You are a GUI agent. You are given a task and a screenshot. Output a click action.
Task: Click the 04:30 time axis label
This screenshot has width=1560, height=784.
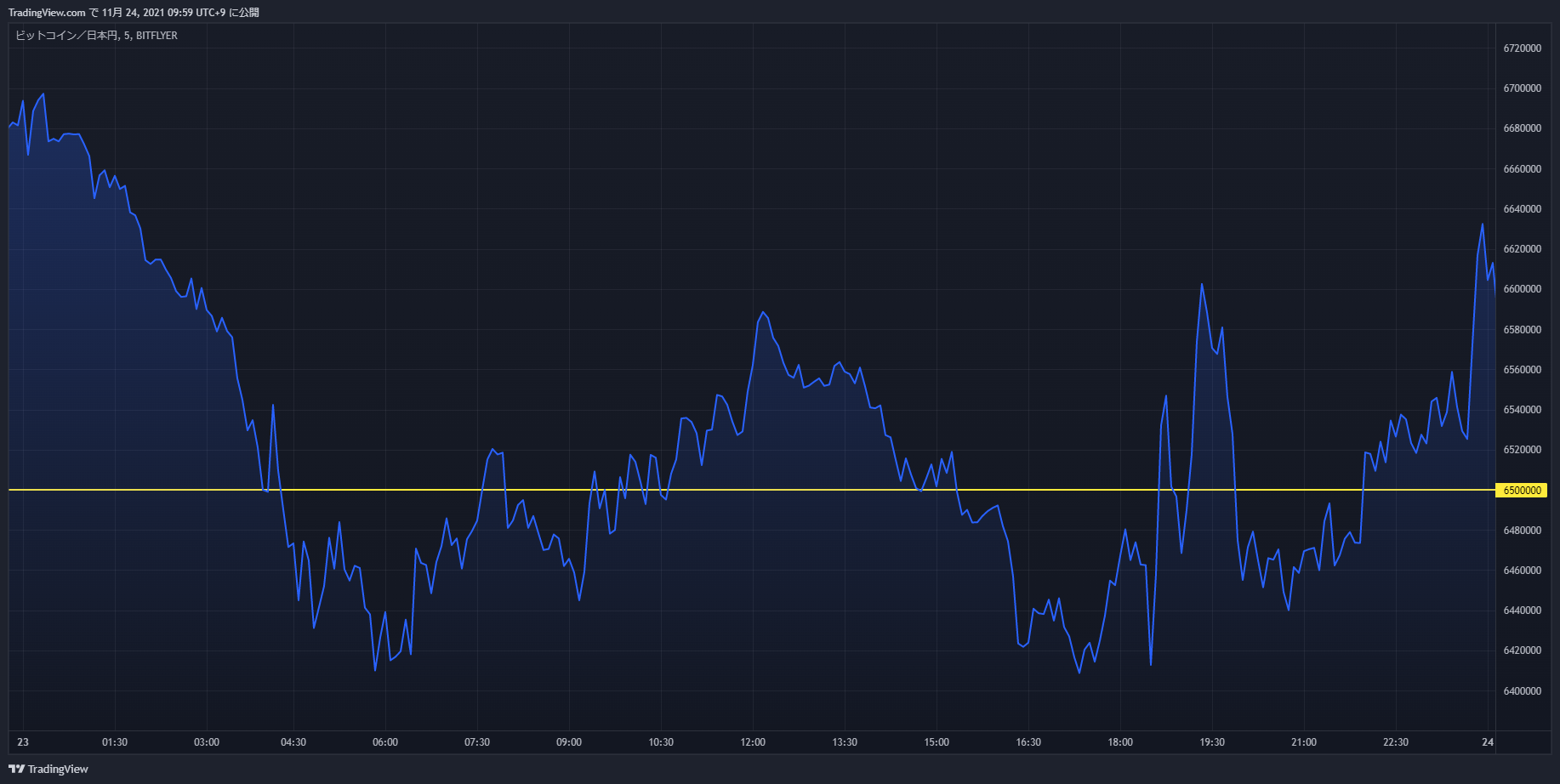(x=293, y=742)
